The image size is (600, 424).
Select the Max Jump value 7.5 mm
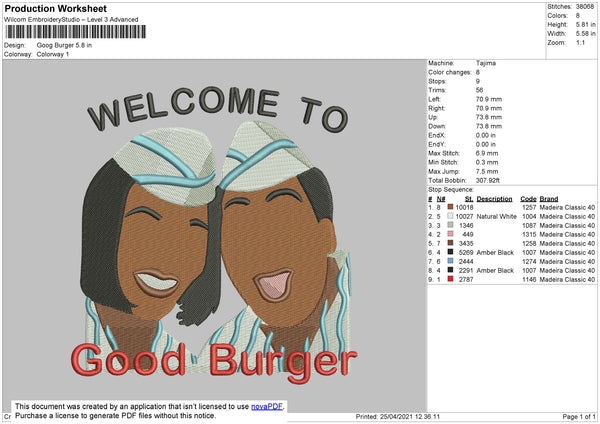(487, 171)
